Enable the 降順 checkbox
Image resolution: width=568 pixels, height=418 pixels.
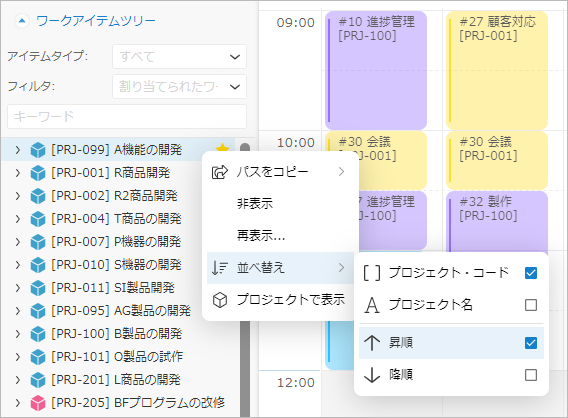(x=531, y=375)
